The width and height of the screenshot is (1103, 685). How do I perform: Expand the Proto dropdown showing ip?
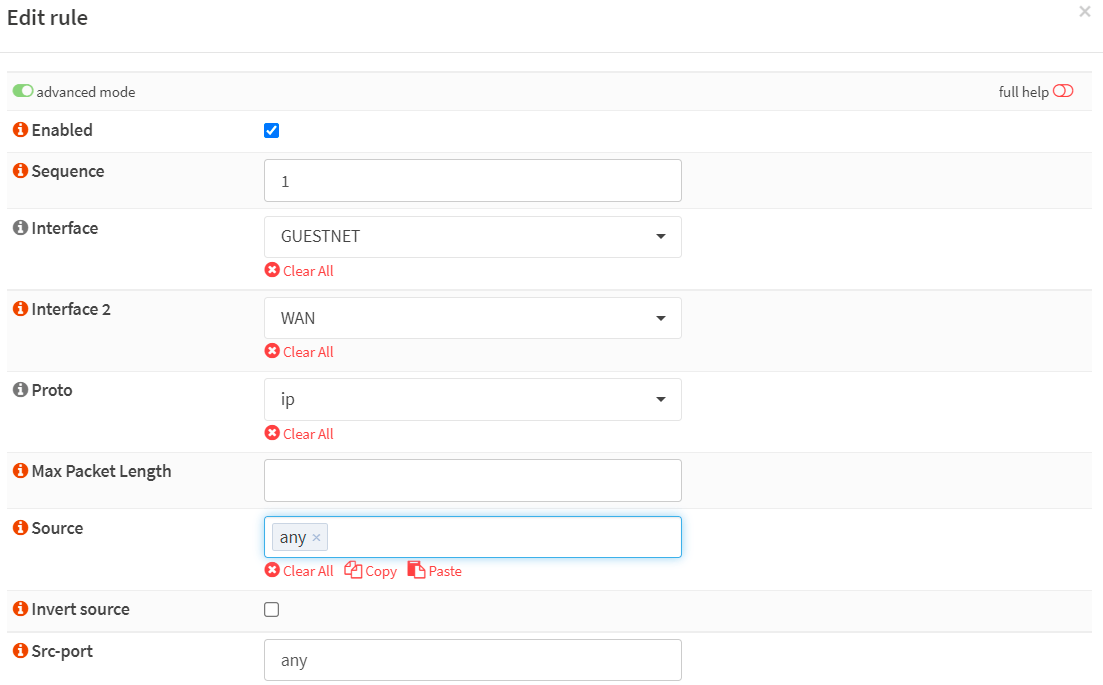pos(472,399)
